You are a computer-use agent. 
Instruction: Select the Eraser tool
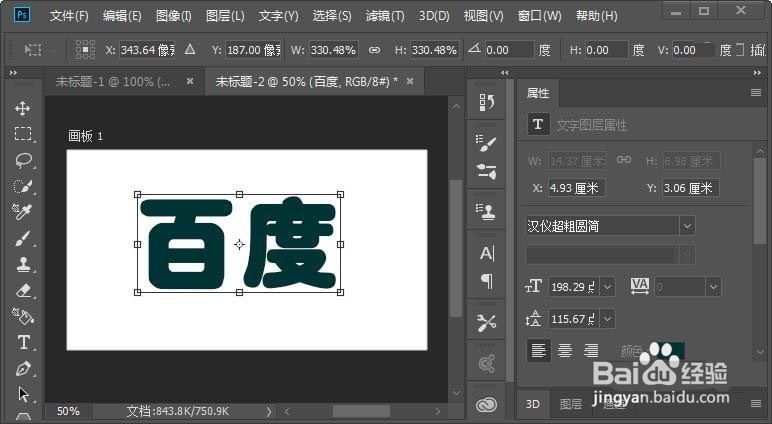(x=23, y=291)
